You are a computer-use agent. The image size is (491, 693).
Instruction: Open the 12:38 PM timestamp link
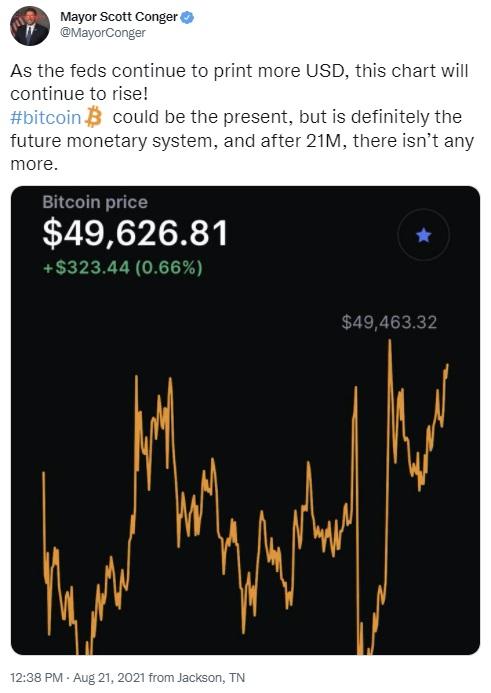pyautogui.click(x=36, y=678)
